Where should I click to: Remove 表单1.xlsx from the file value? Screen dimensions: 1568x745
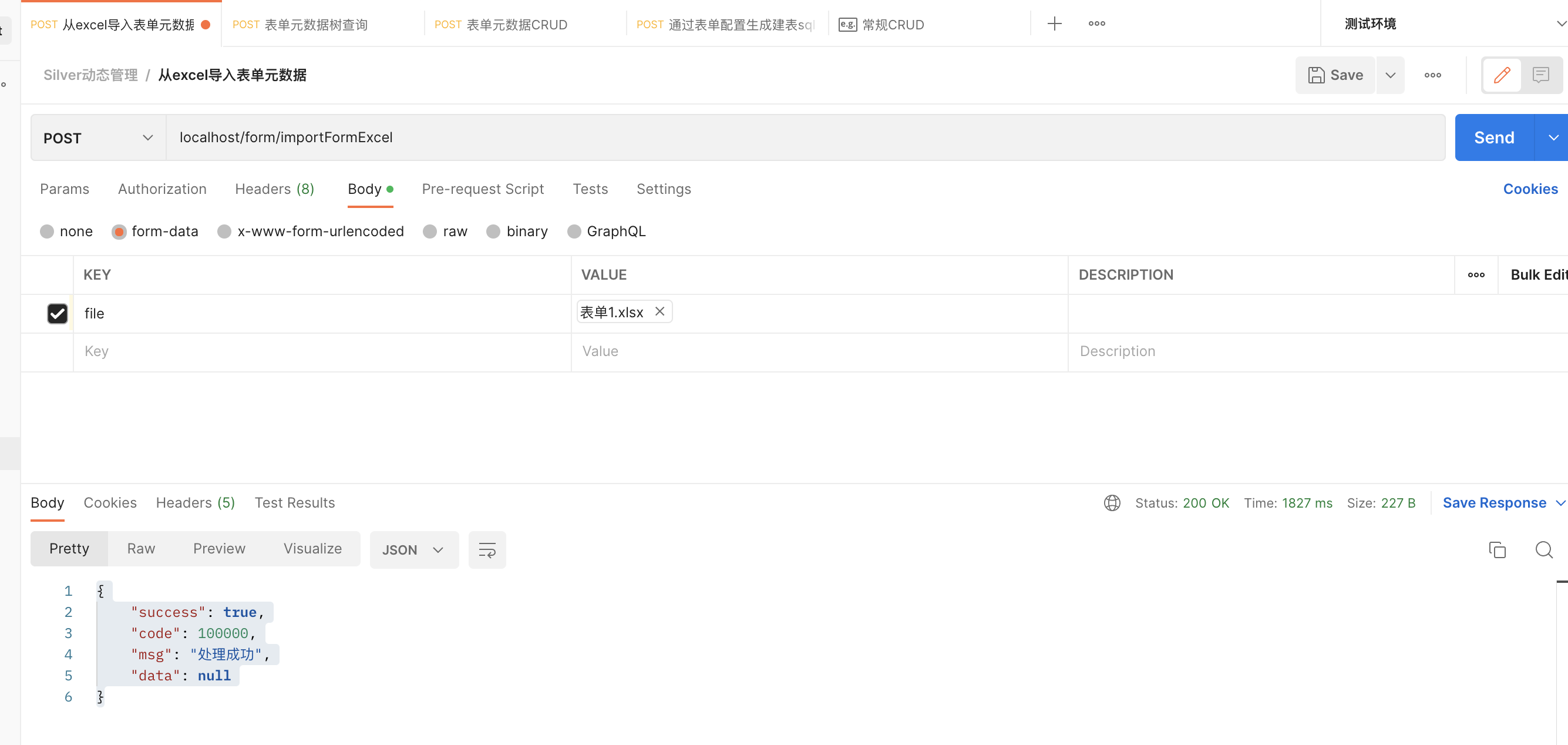(660, 311)
